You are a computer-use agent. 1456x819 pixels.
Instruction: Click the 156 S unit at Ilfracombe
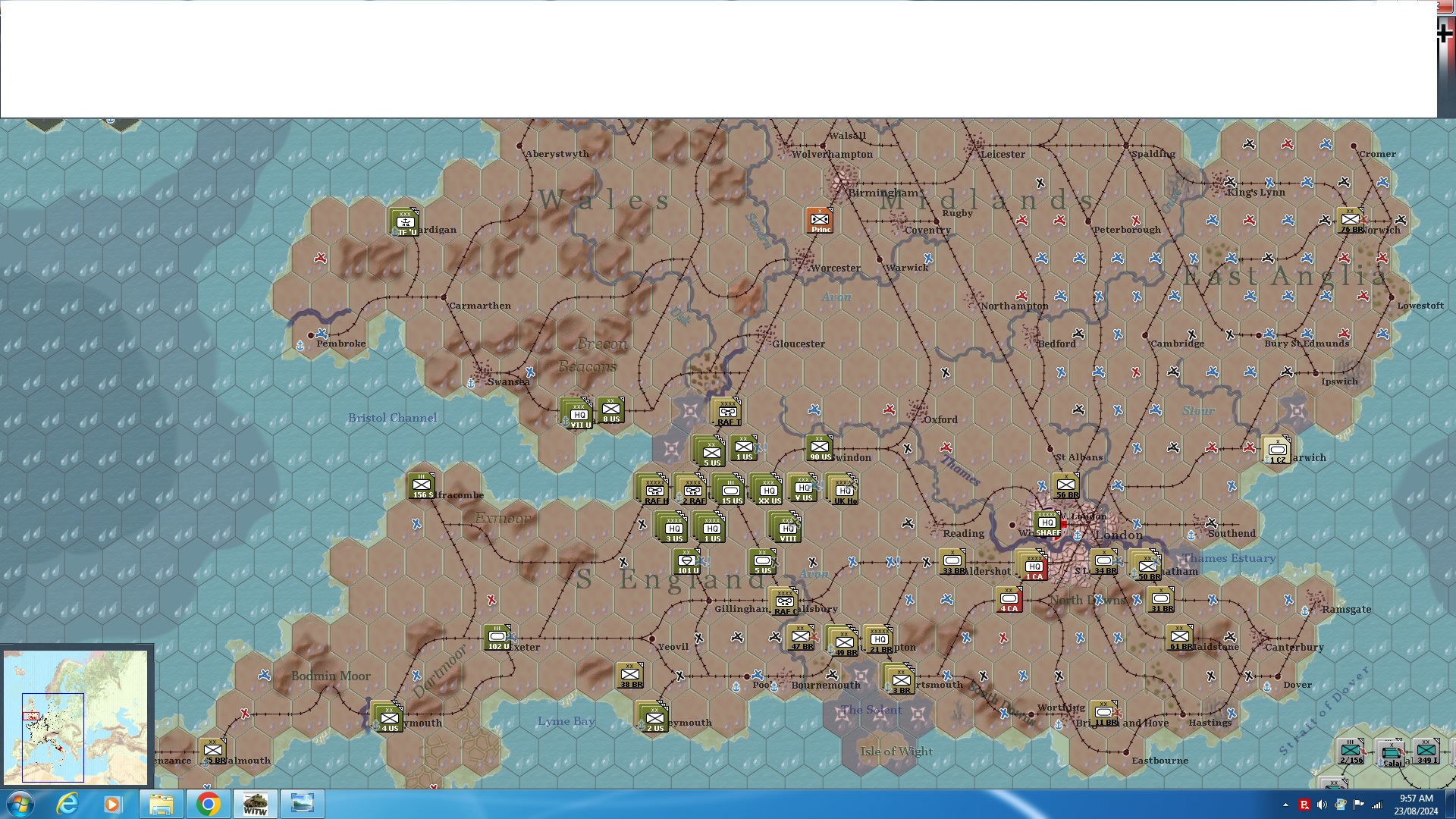coord(422,486)
